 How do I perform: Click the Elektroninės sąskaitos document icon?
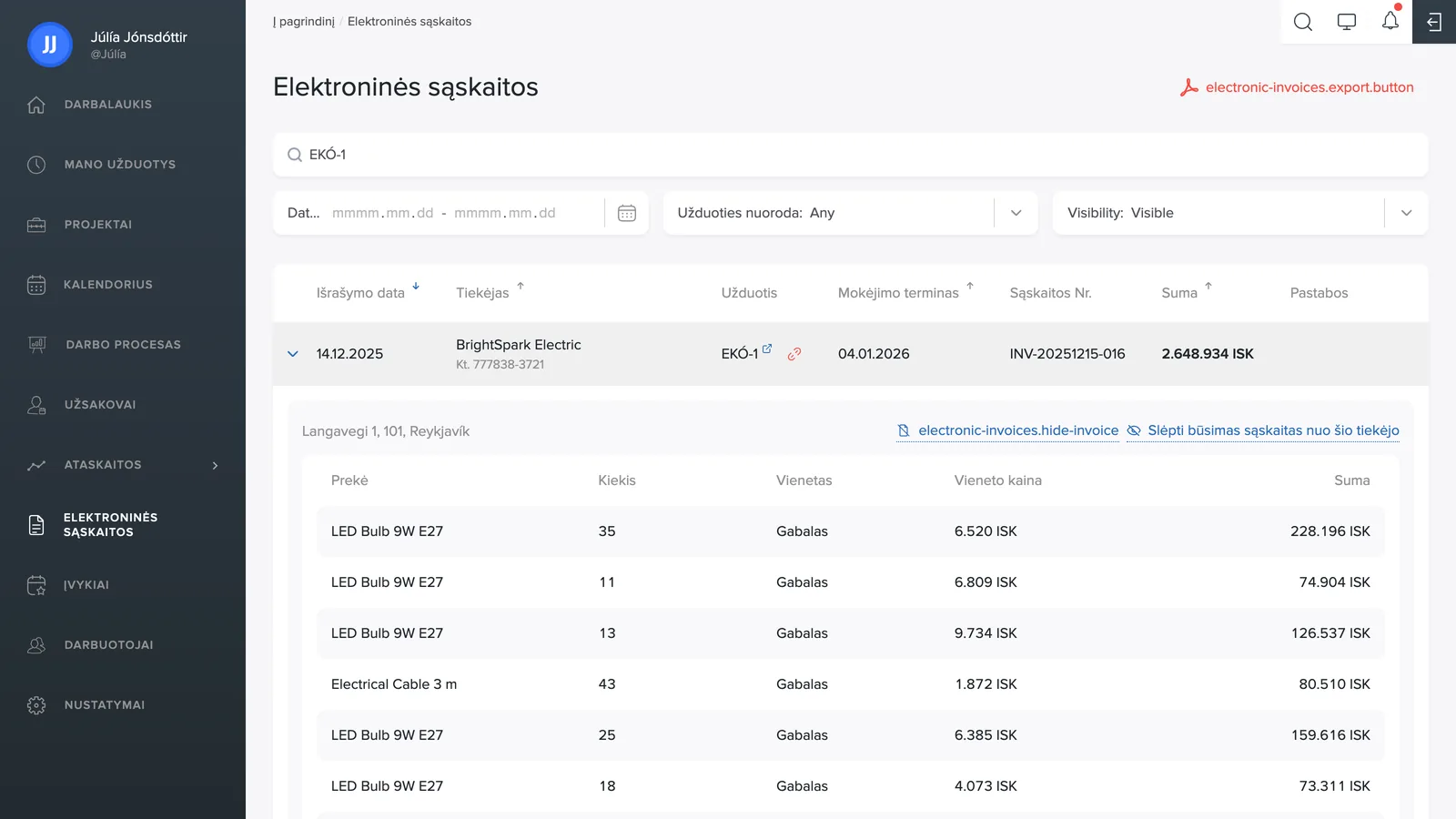36,525
